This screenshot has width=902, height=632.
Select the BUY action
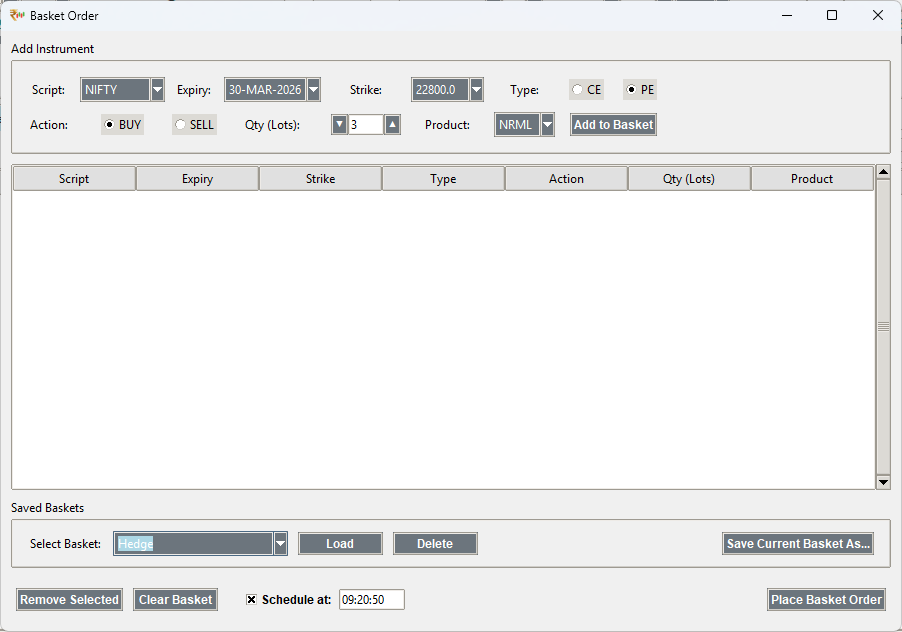(x=110, y=124)
